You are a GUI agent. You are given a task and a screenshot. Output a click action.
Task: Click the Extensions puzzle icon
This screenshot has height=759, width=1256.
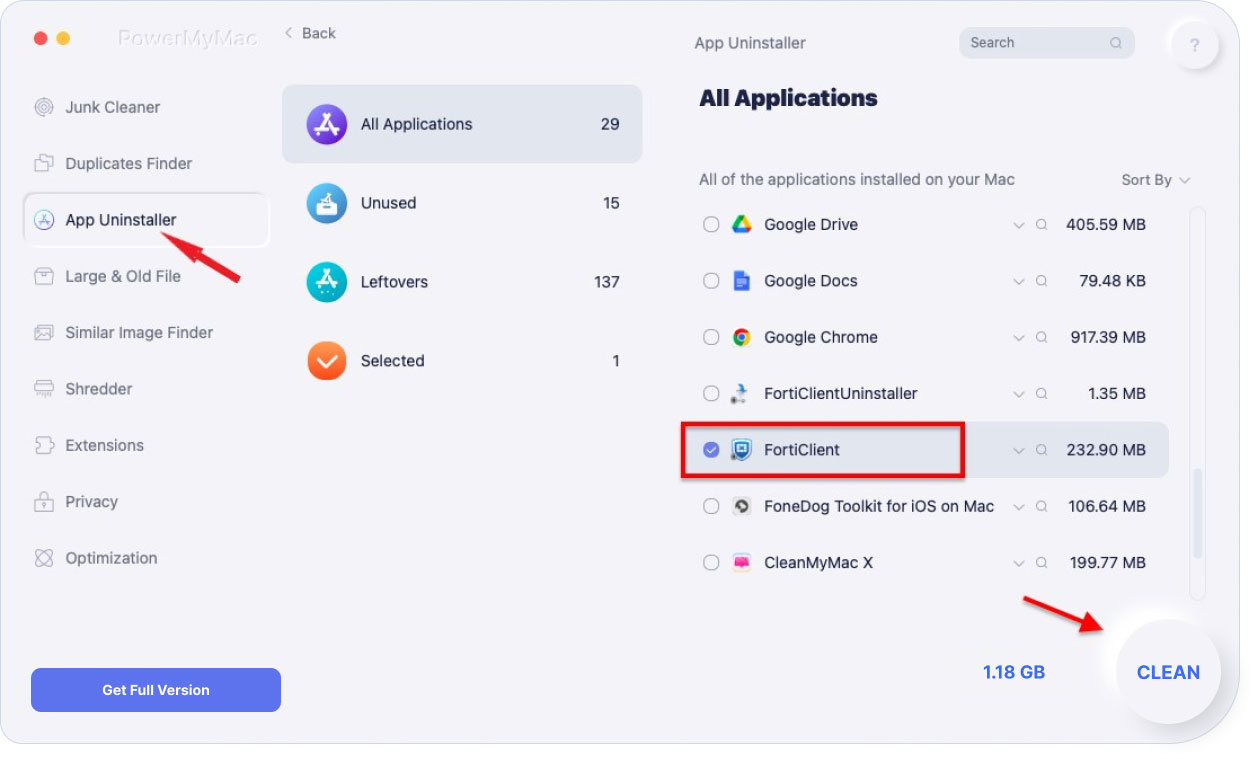point(44,445)
